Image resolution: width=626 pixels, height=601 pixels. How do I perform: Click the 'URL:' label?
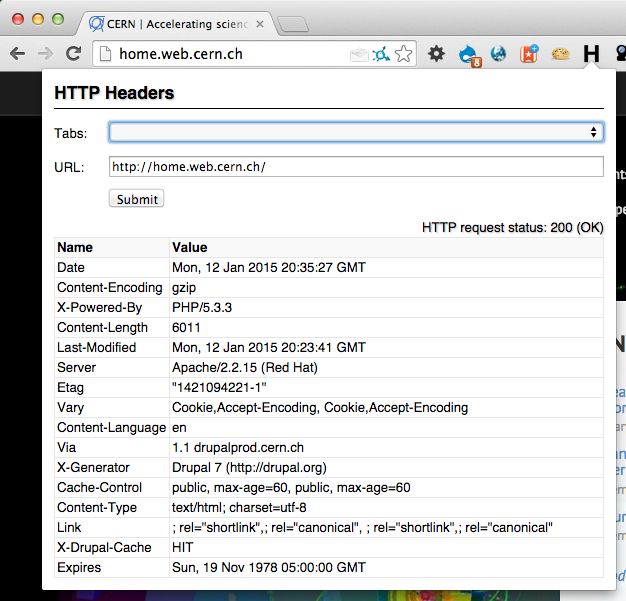69,167
